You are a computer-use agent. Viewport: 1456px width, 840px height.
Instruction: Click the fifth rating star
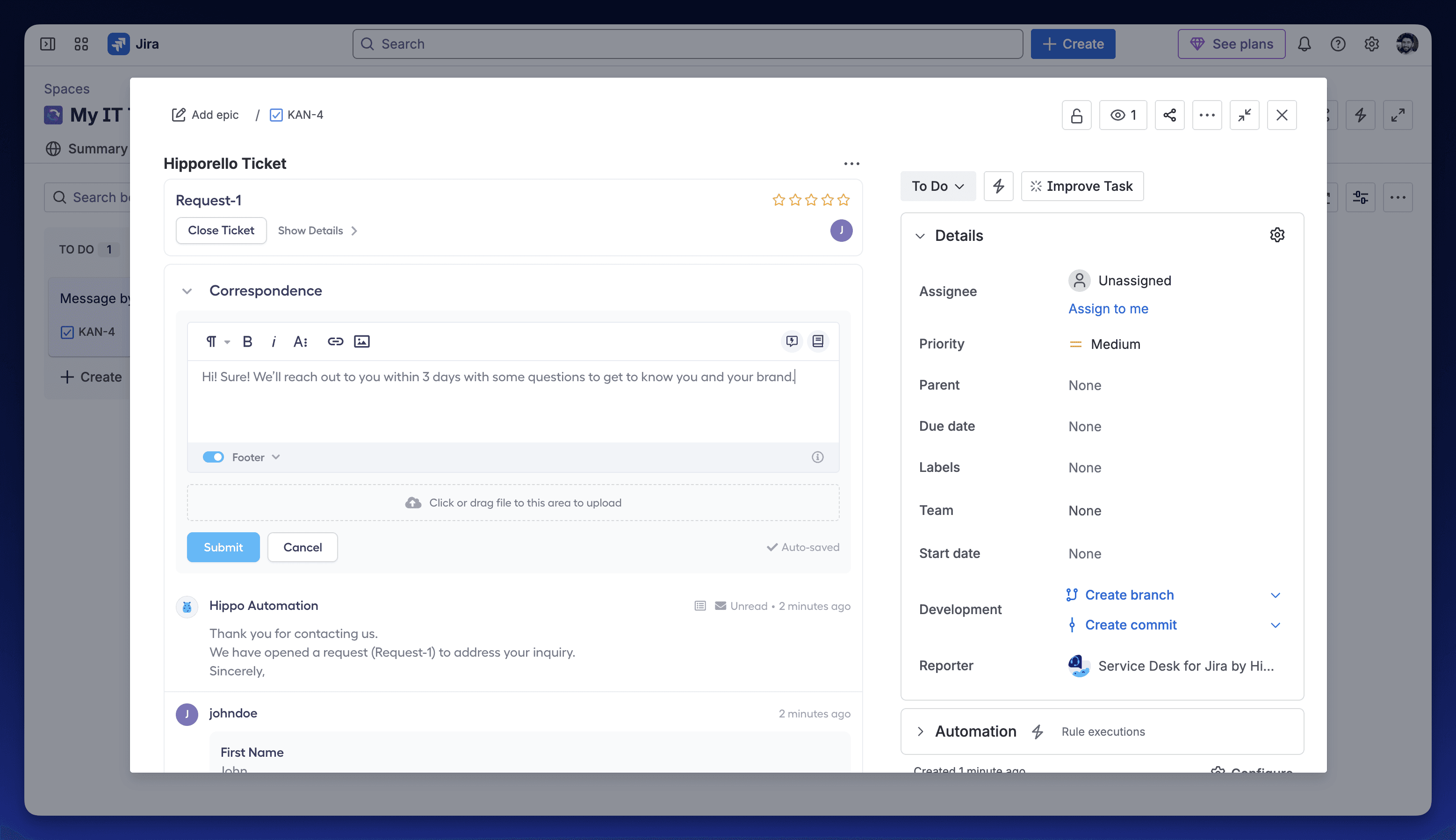click(x=843, y=200)
